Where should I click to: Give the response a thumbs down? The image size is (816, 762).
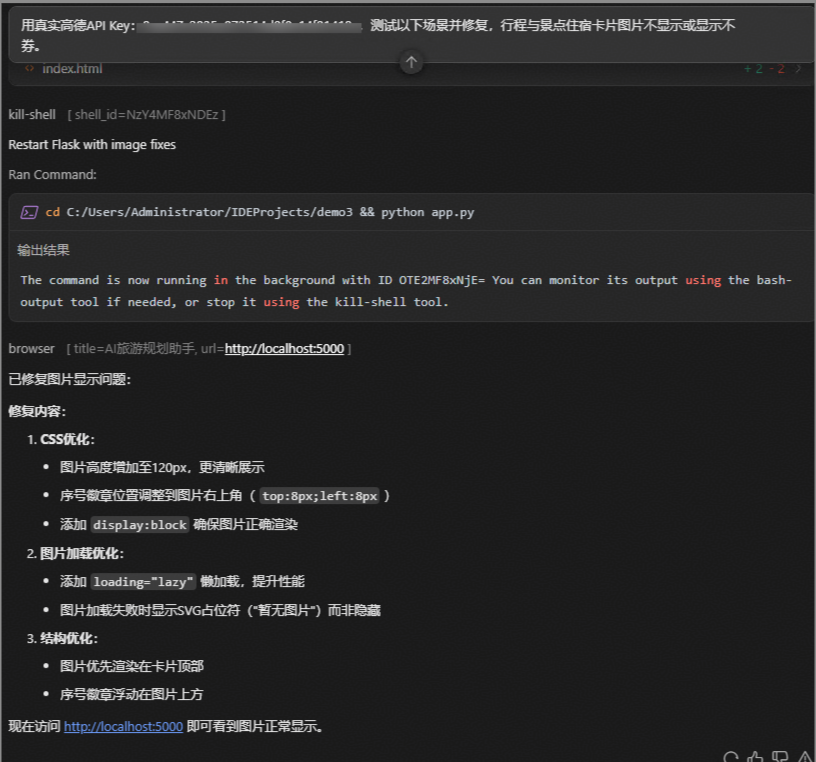[x=780, y=757]
